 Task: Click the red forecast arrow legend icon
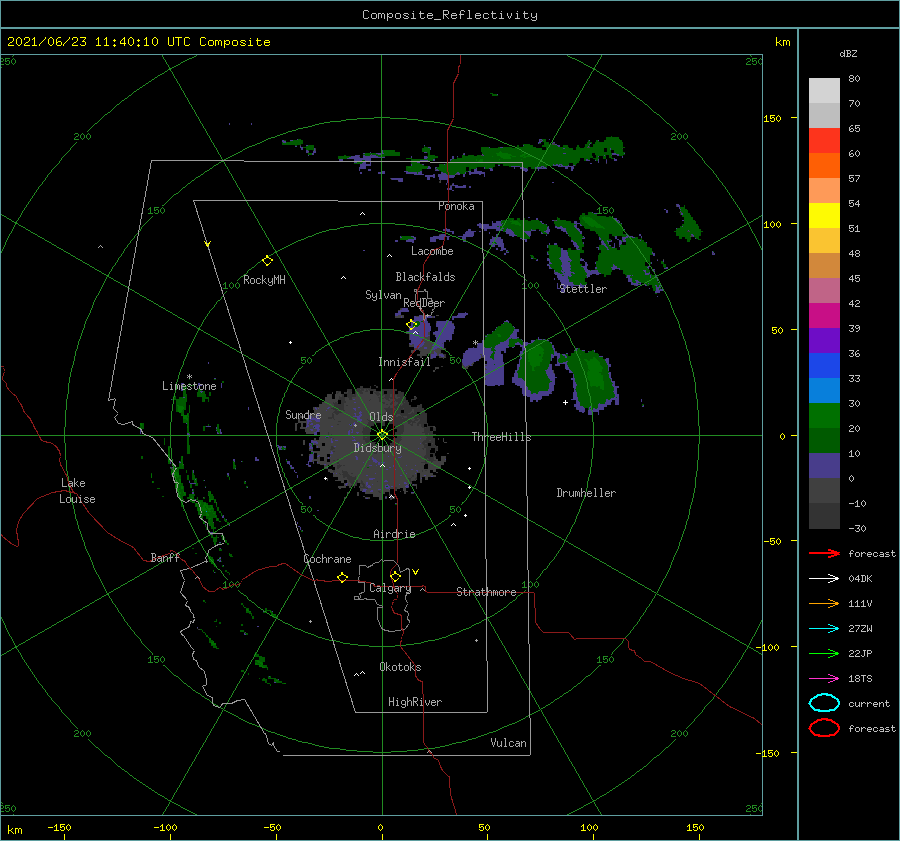point(824,553)
